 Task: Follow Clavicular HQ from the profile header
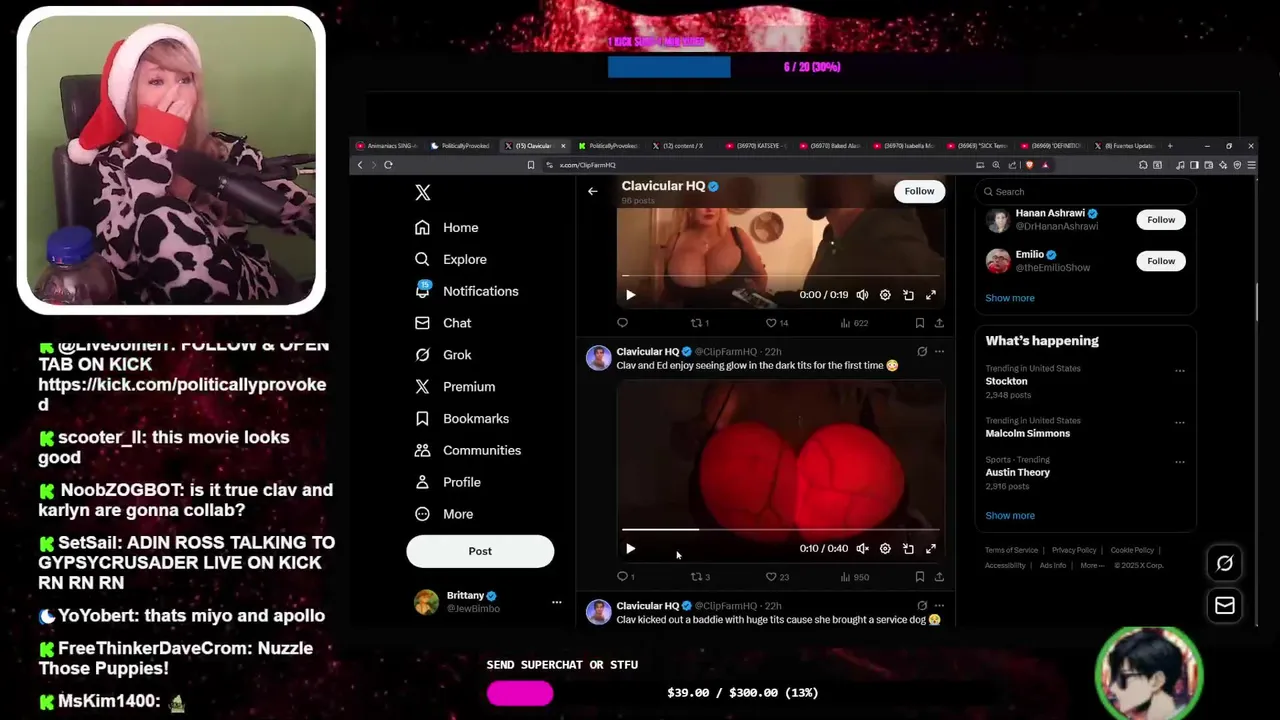(919, 191)
